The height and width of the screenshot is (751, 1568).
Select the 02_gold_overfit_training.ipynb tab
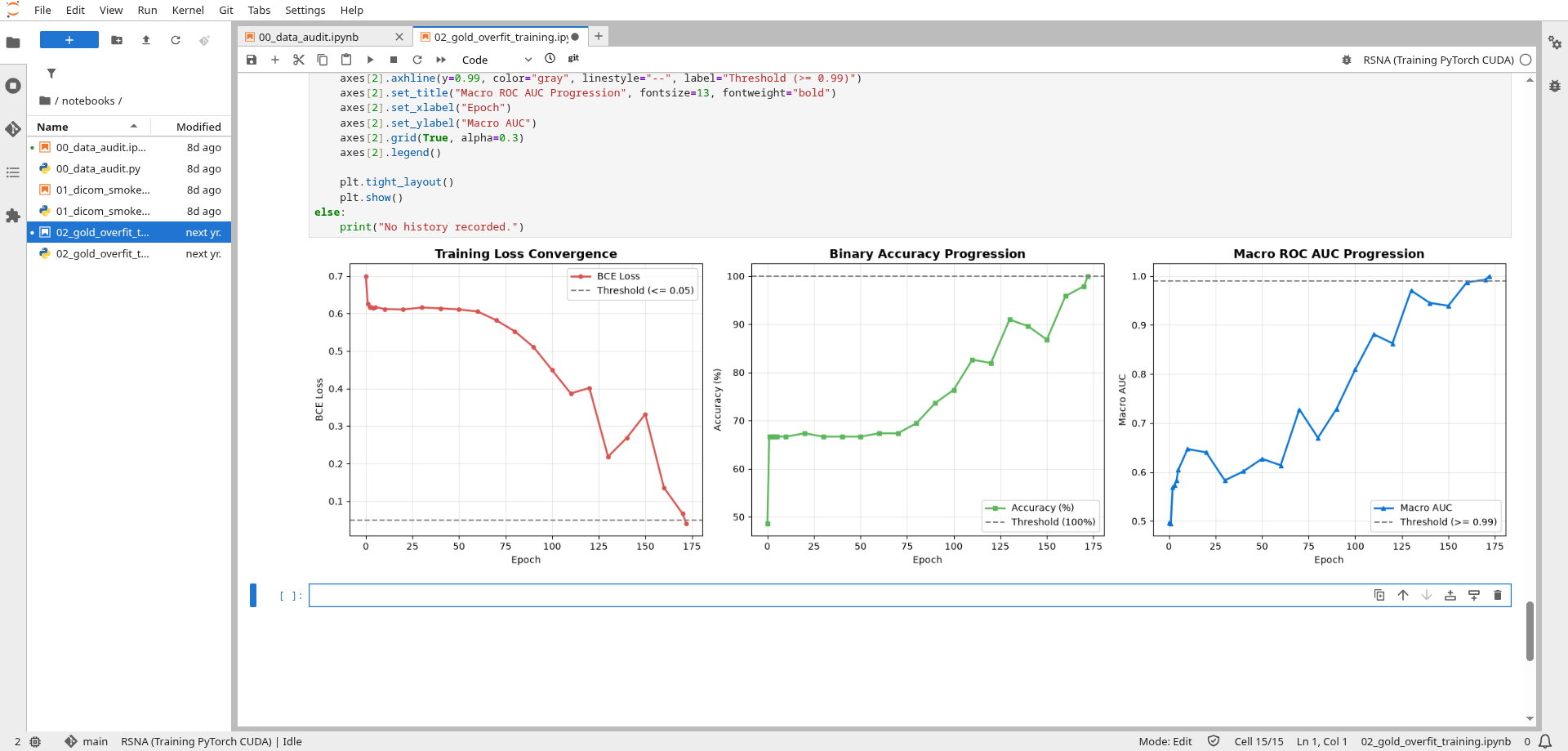point(500,37)
